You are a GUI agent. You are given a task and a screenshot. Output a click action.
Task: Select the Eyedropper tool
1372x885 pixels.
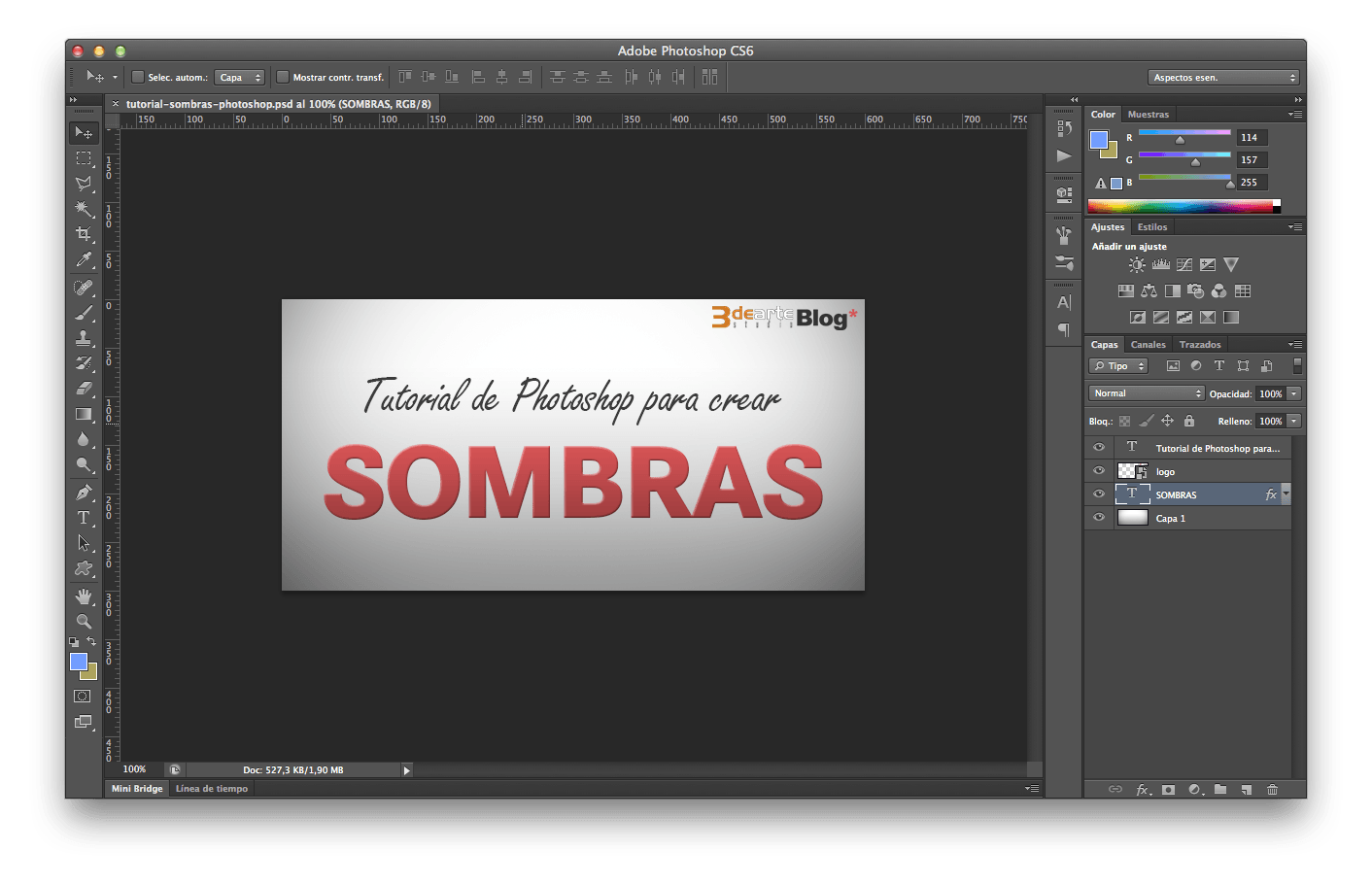coord(85,260)
